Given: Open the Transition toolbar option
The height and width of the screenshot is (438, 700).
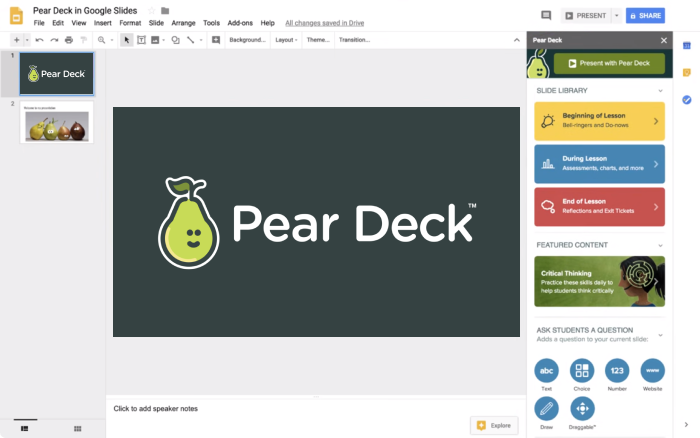Looking at the screenshot, I should (x=354, y=40).
